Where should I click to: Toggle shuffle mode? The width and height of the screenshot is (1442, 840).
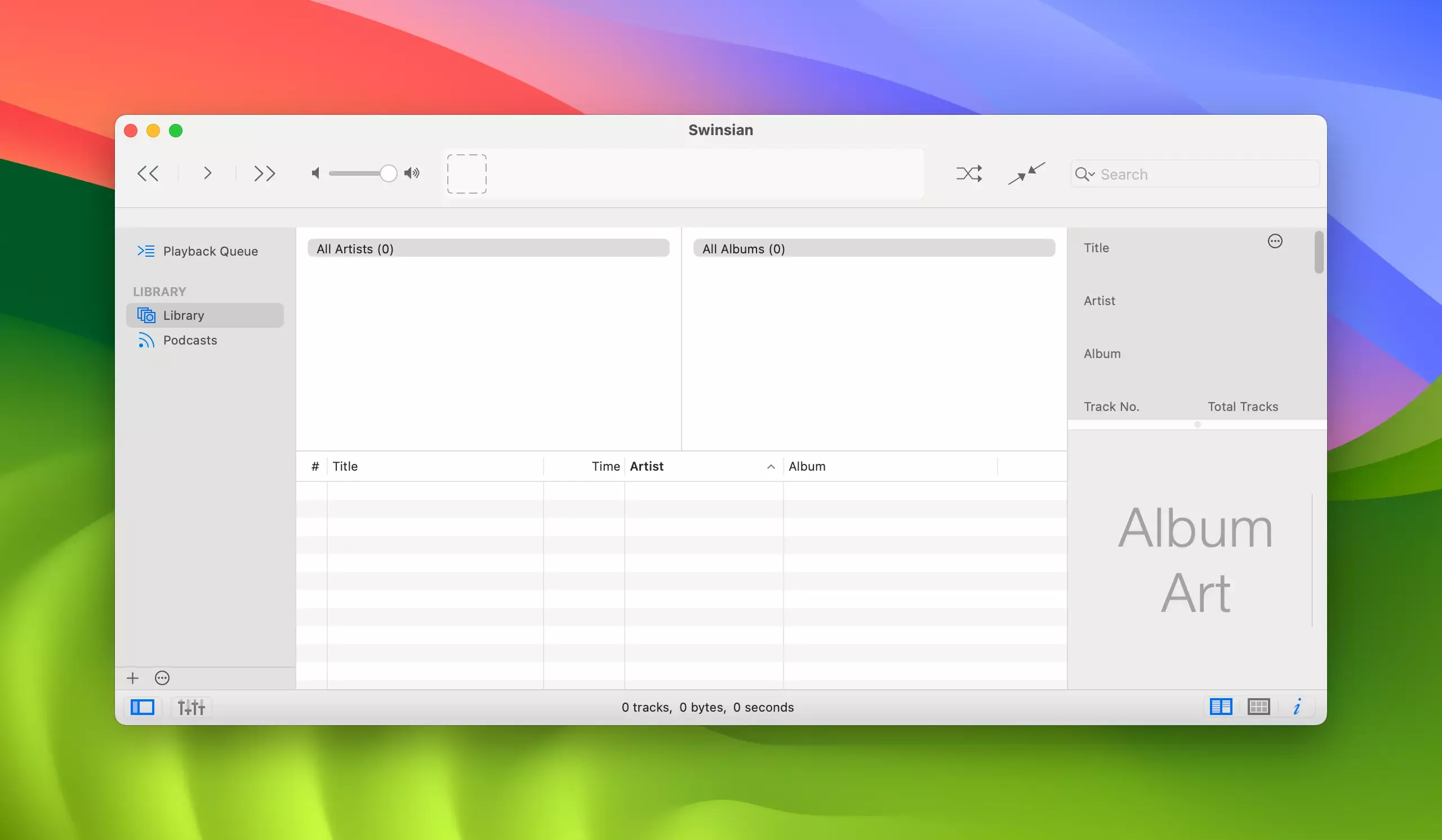click(969, 173)
